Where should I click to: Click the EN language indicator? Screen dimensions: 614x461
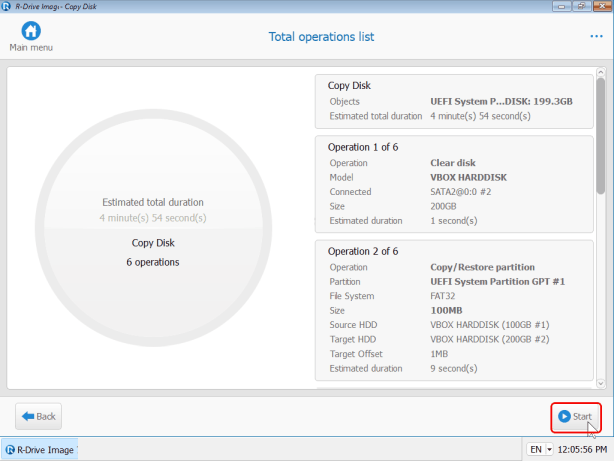536,449
